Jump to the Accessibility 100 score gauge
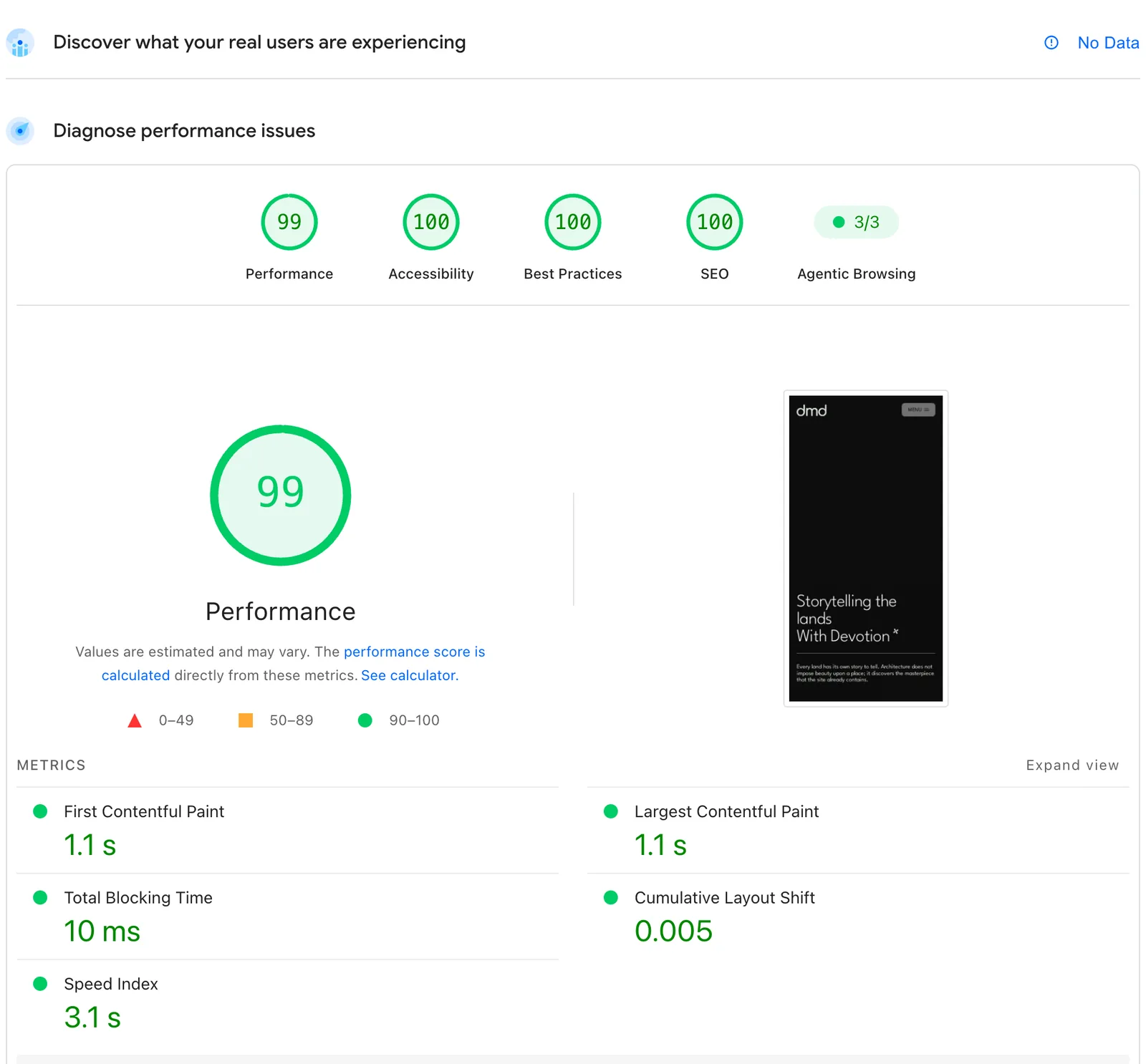Image resolution: width=1146 pixels, height=1064 pixels. coord(431,222)
